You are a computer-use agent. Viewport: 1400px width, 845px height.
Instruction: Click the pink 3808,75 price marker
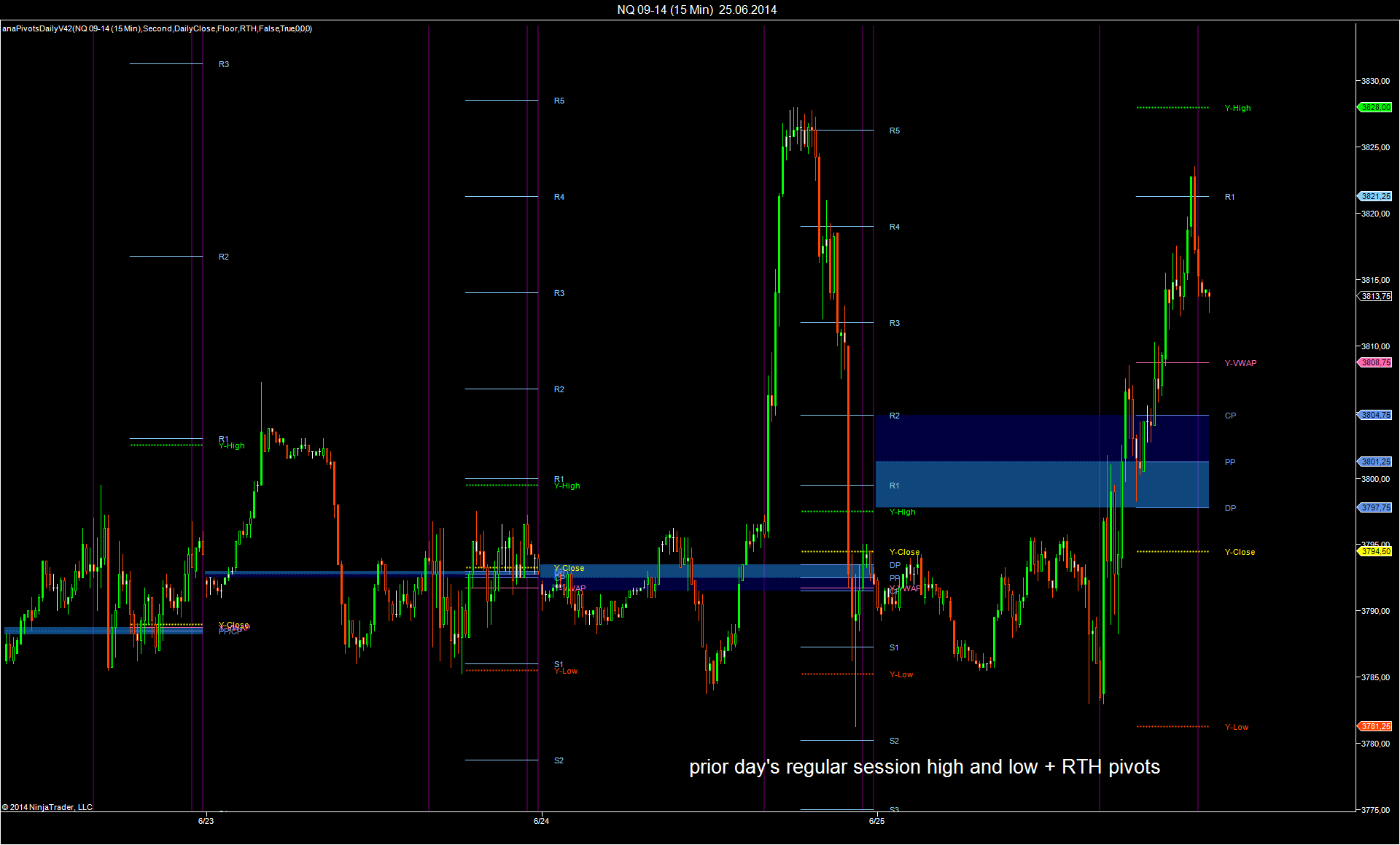1375,362
